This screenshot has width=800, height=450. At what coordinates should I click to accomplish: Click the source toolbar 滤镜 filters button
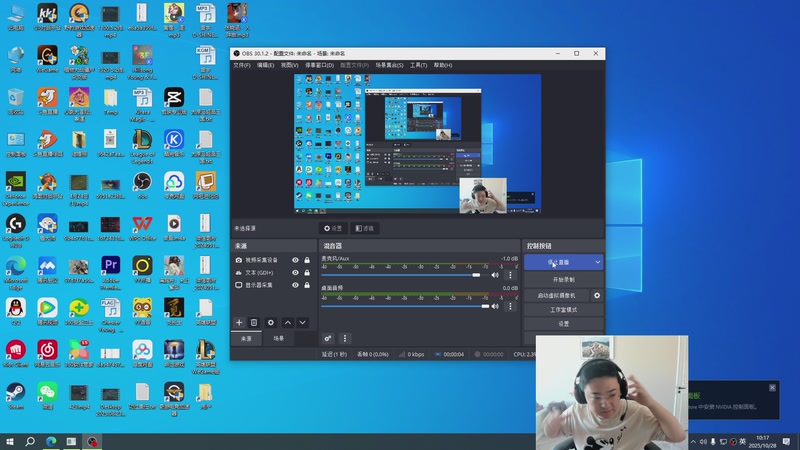click(x=365, y=229)
